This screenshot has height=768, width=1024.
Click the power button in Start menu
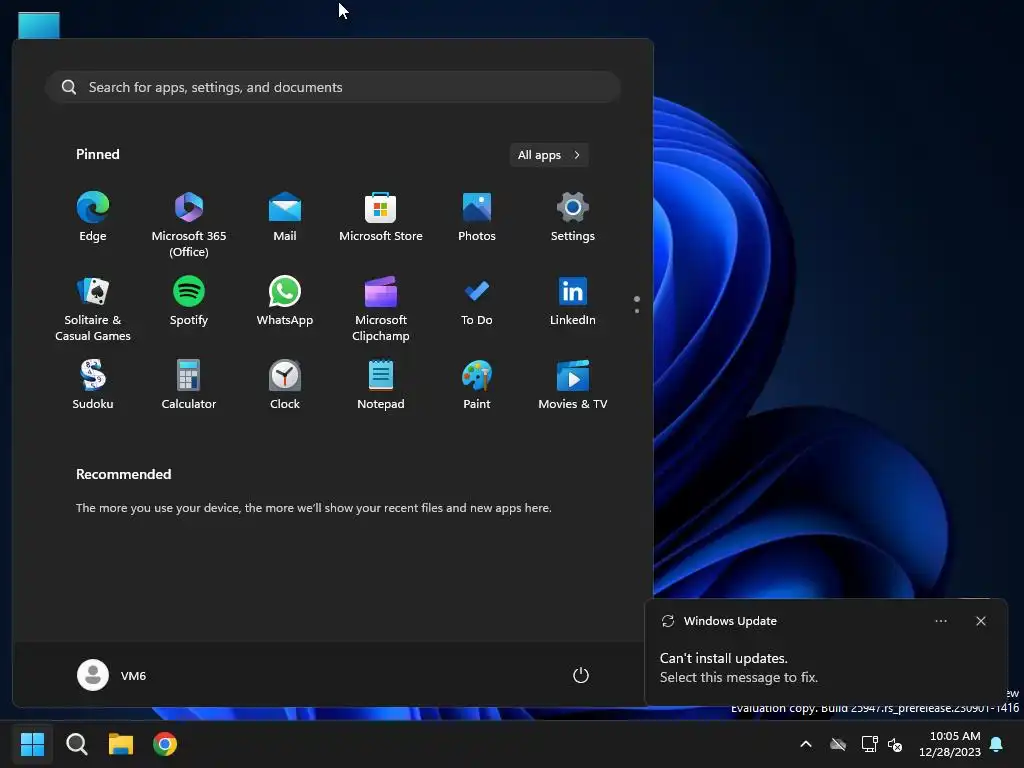[x=581, y=675]
